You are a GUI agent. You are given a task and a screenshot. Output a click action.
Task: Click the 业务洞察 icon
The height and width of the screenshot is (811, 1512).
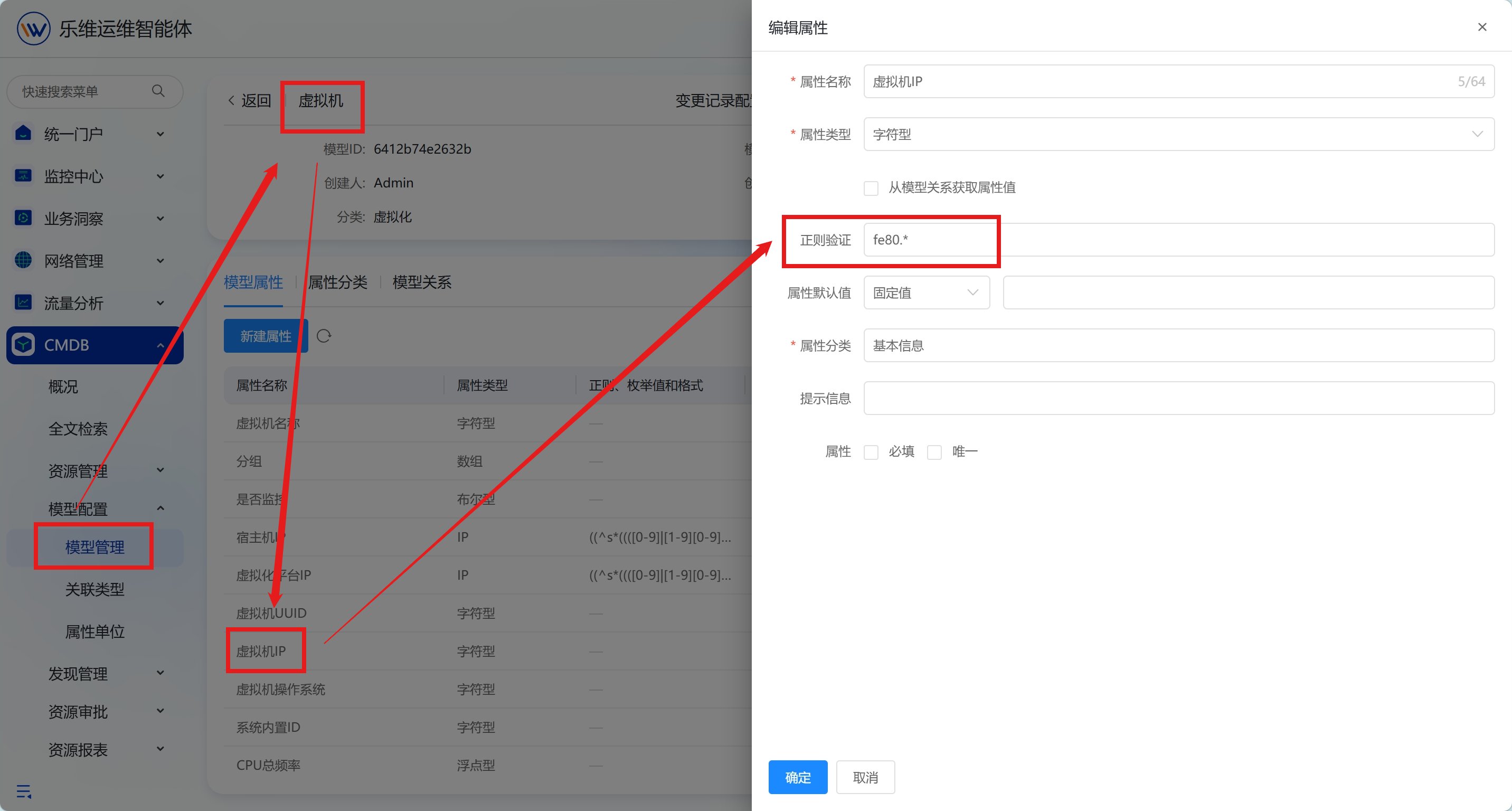click(23, 218)
